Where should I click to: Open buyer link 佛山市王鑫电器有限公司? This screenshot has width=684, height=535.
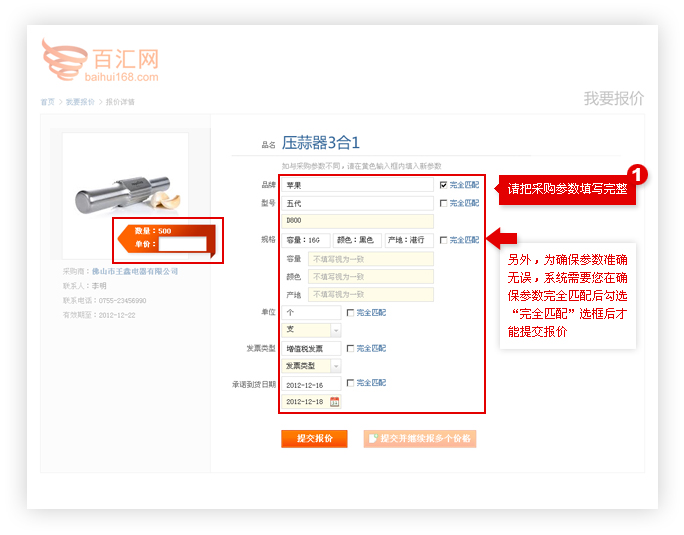coord(135,271)
